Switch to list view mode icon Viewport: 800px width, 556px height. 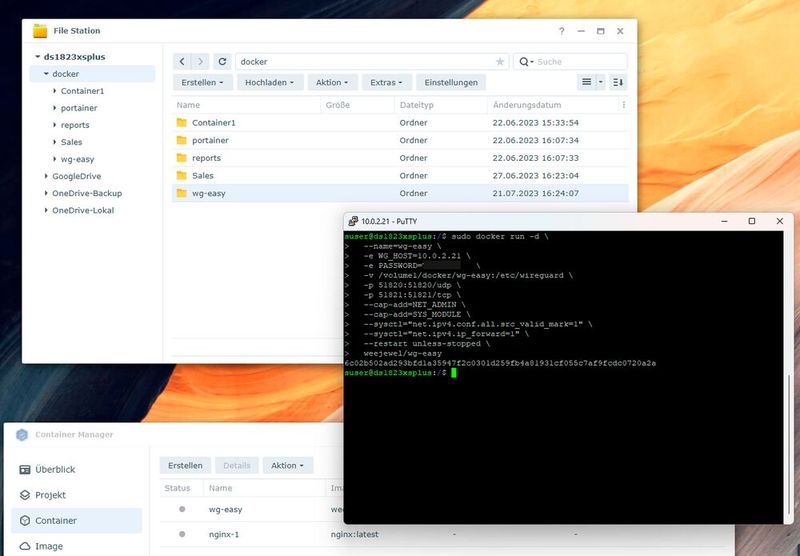[x=587, y=82]
